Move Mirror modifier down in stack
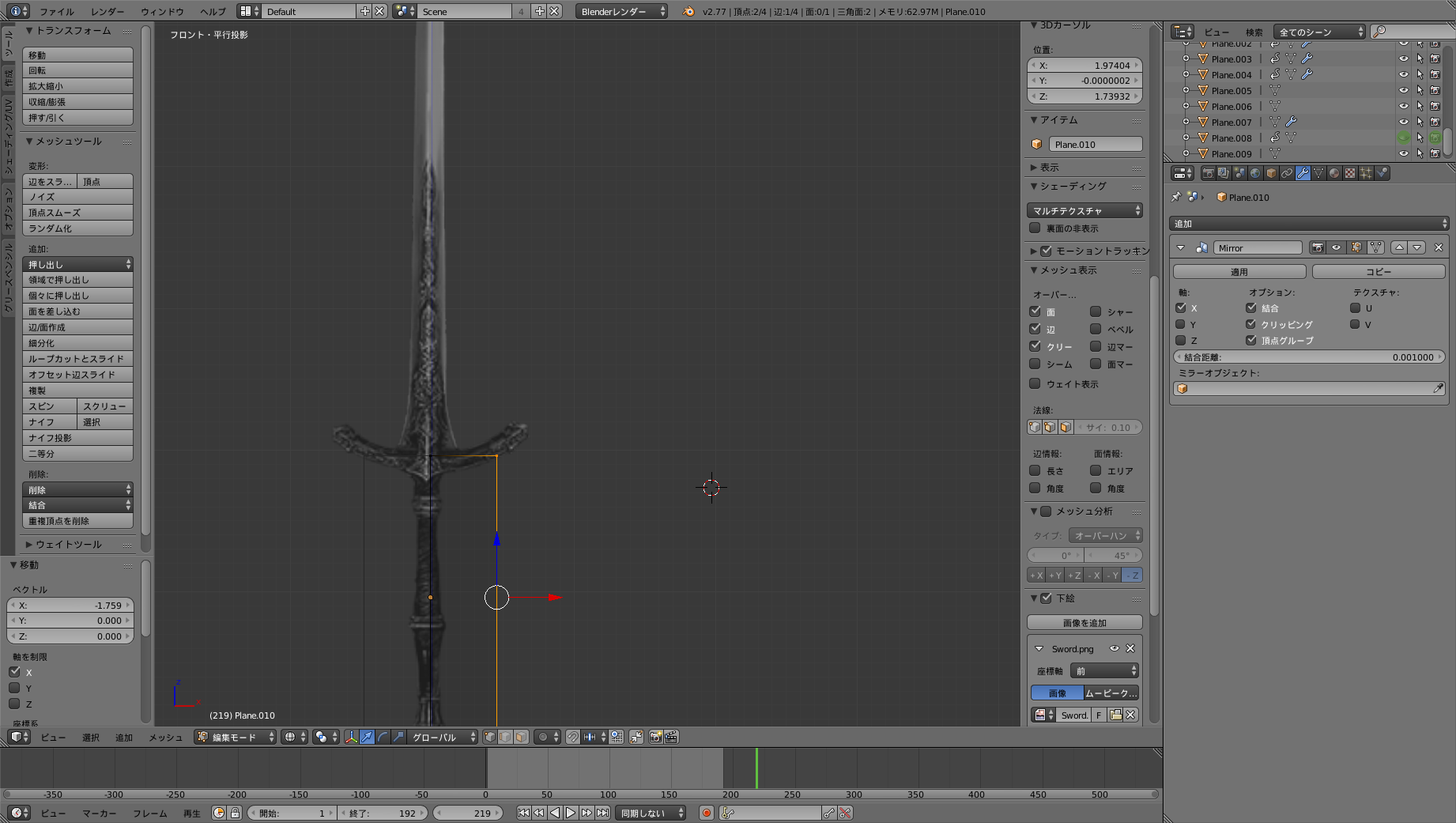 (1417, 247)
